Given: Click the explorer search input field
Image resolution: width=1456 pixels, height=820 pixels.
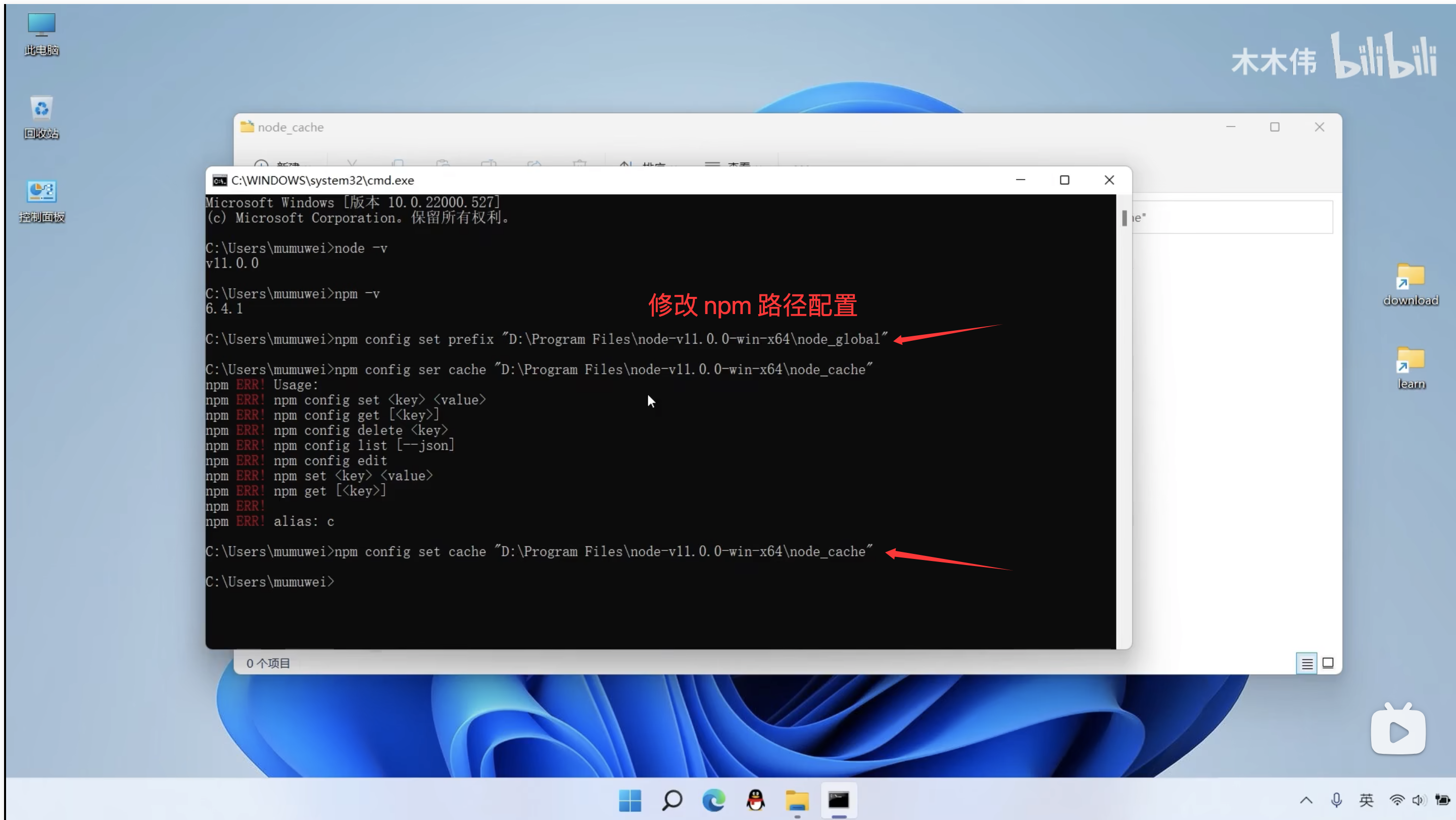Looking at the screenshot, I should pyautogui.click(x=1232, y=218).
